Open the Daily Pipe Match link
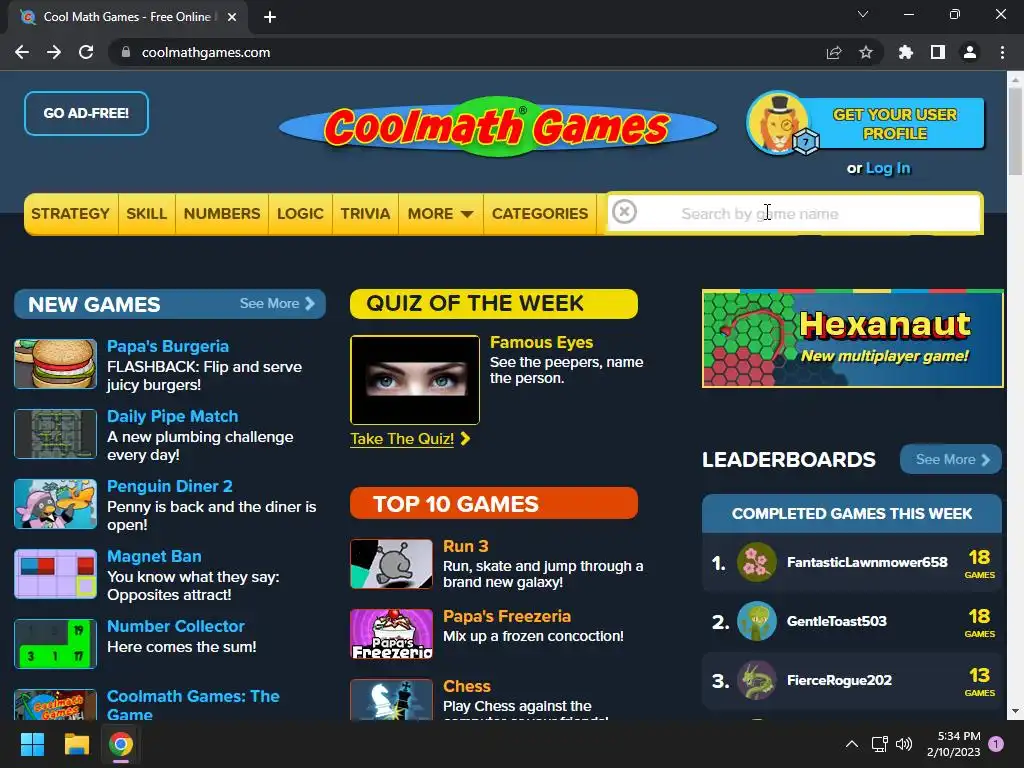Image resolution: width=1024 pixels, height=768 pixels. (x=172, y=416)
